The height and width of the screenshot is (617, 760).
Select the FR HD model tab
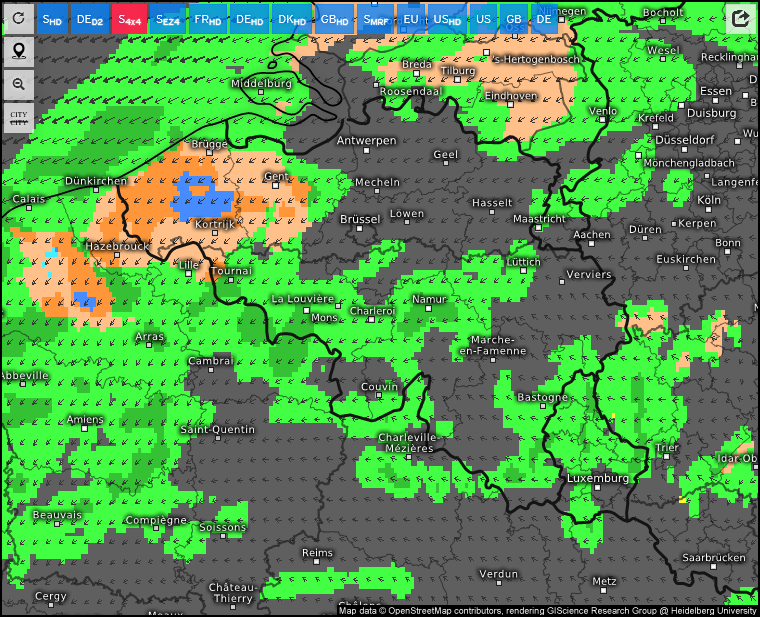[208, 19]
